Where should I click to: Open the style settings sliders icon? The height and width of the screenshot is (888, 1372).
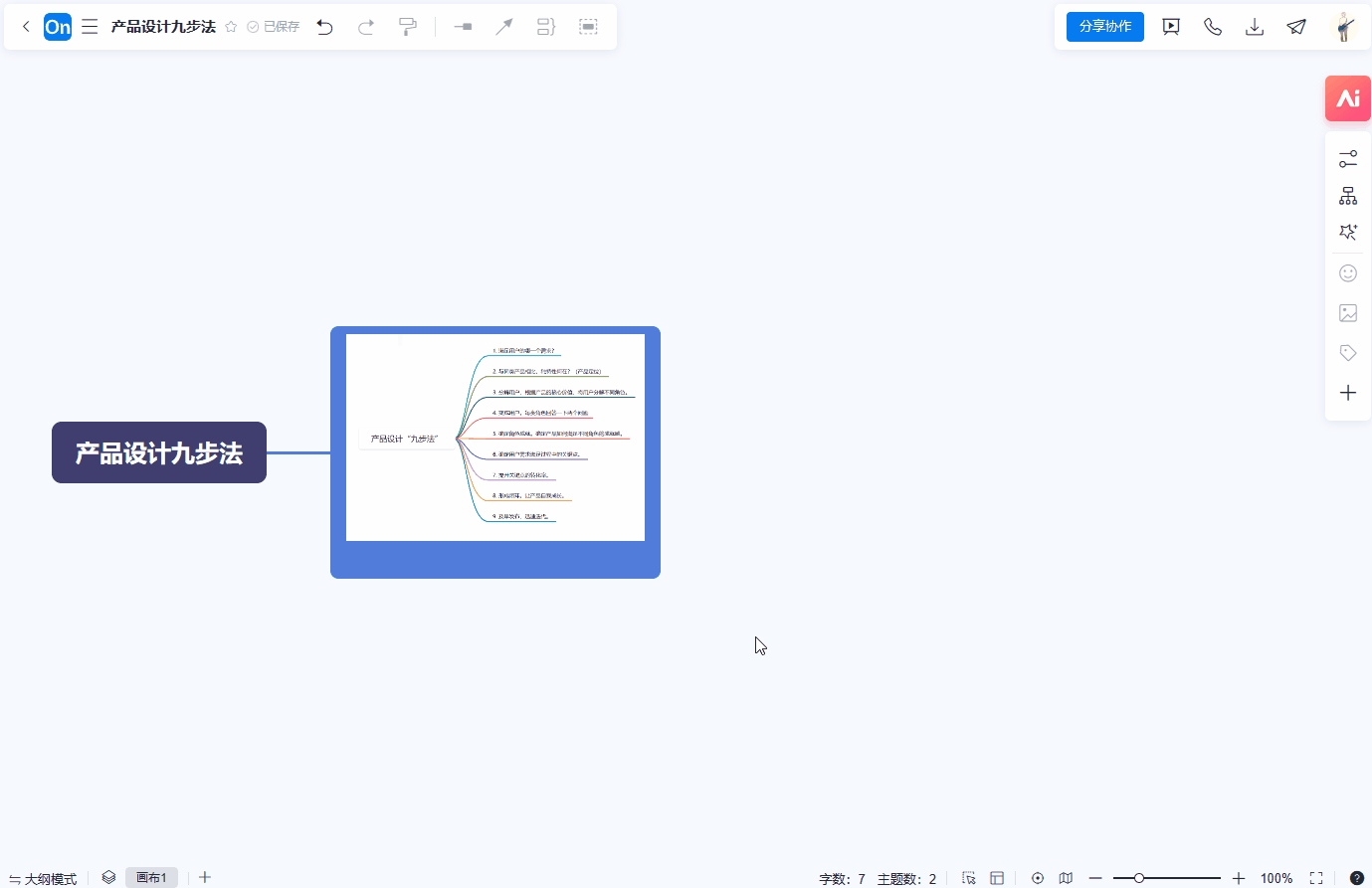coord(1348,159)
